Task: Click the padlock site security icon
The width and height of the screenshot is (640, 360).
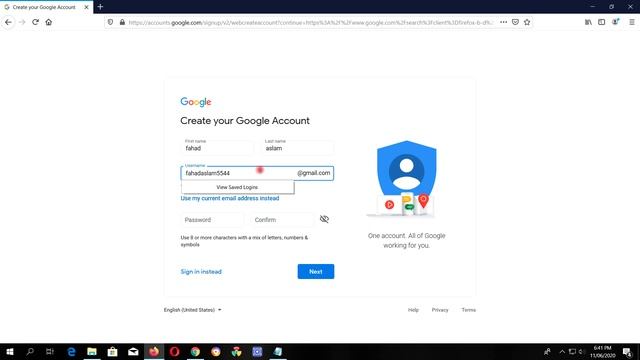Action: pyautogui.click(x=122, y=22)
